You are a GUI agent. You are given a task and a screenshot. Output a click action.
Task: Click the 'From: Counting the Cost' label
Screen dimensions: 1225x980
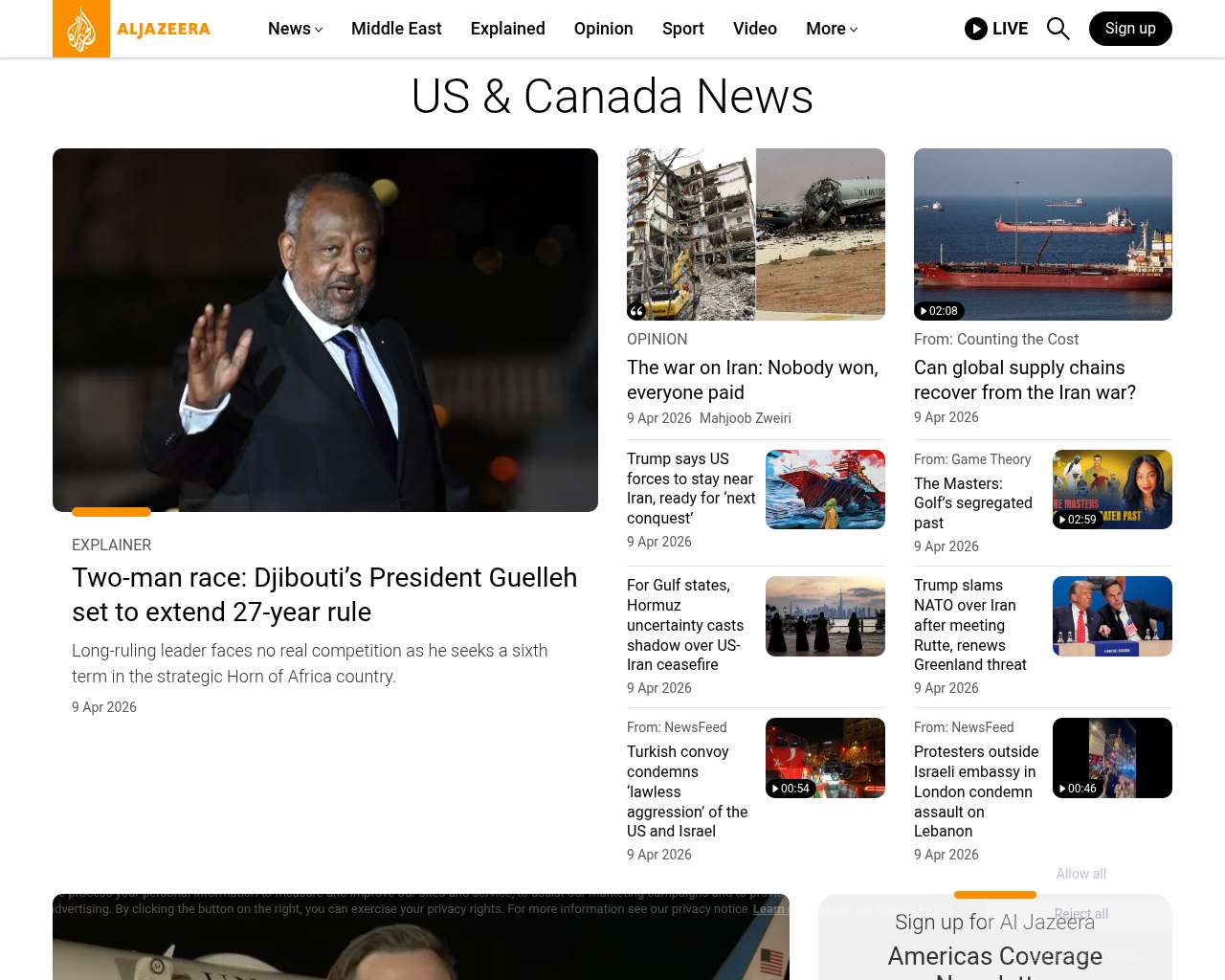point(996,340)
